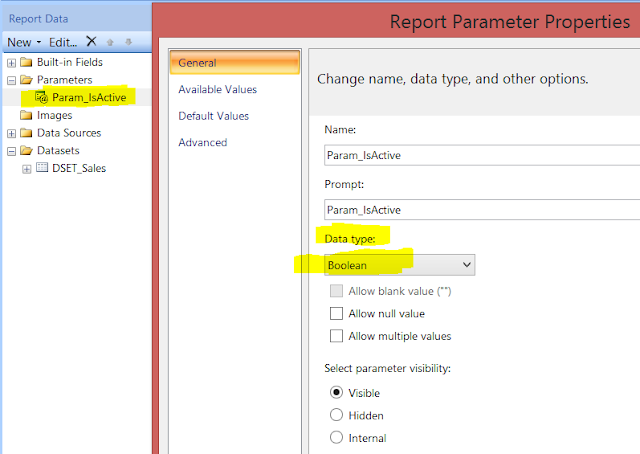
Task: Click the Data Sources label
Action: pyautogui.click(x=69, y=133)
